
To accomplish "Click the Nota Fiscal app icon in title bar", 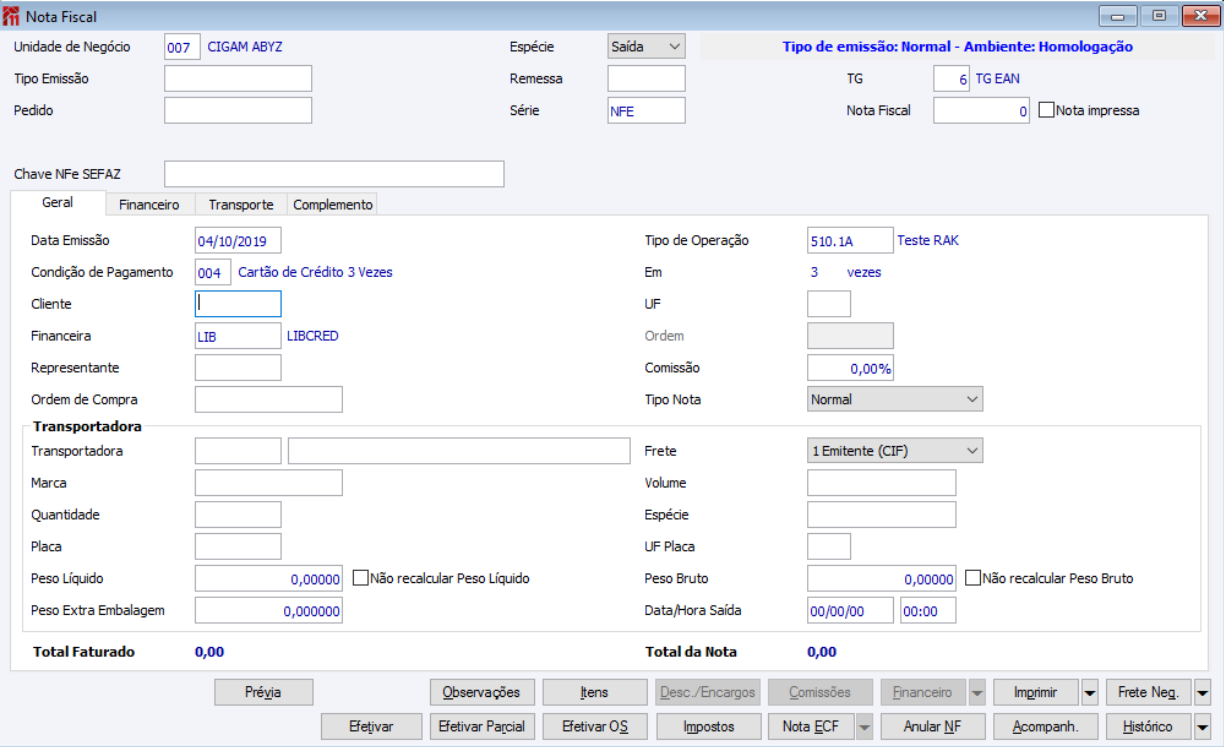I will 11,15.
